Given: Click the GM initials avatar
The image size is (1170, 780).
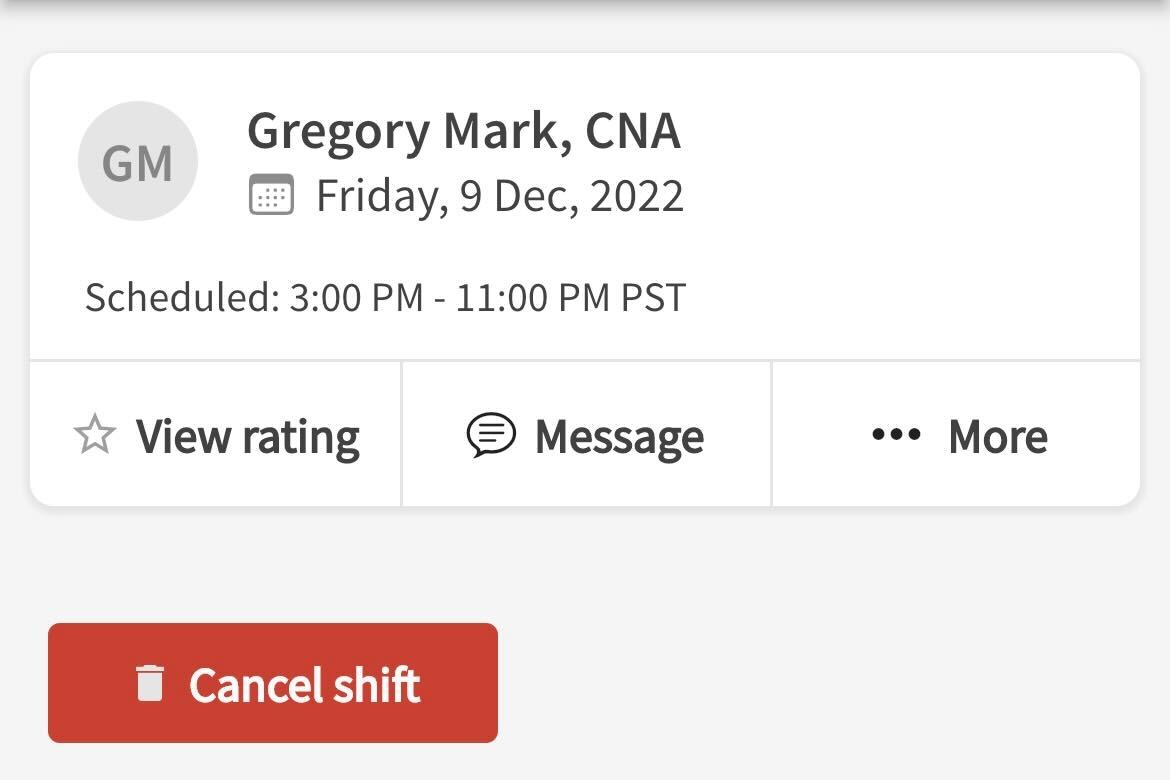Looking at the screenshot, I should (138, 161).
